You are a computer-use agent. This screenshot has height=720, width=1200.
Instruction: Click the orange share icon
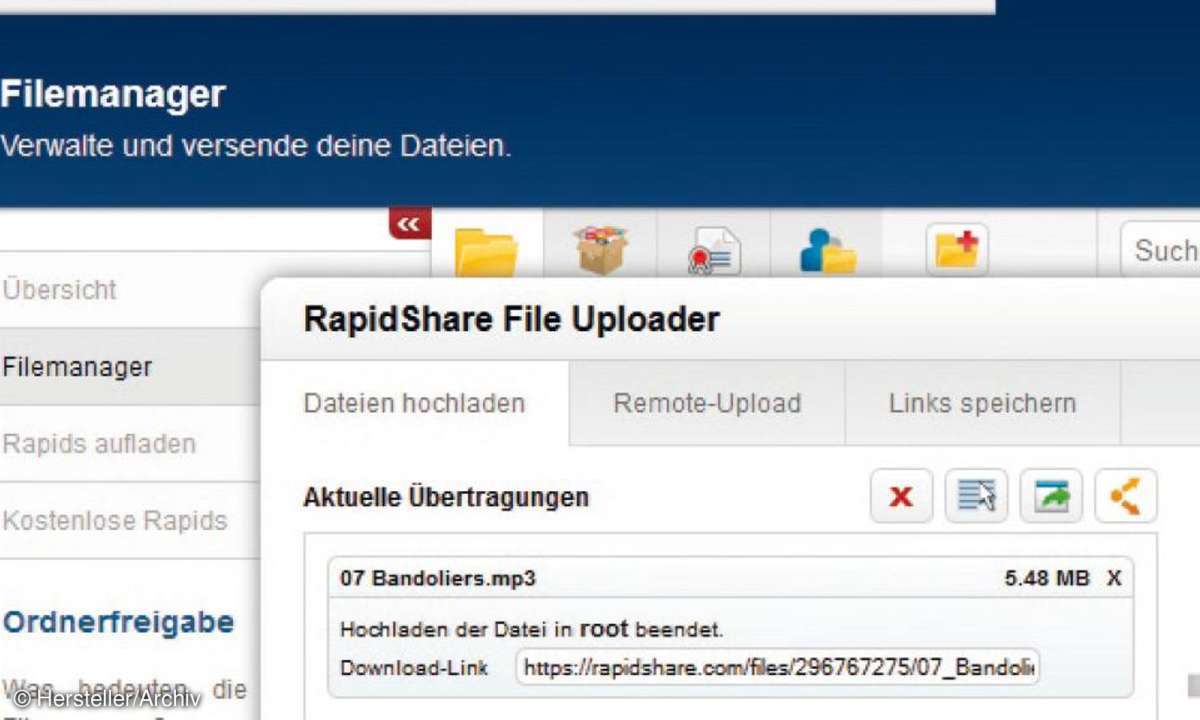(1126, 496)
